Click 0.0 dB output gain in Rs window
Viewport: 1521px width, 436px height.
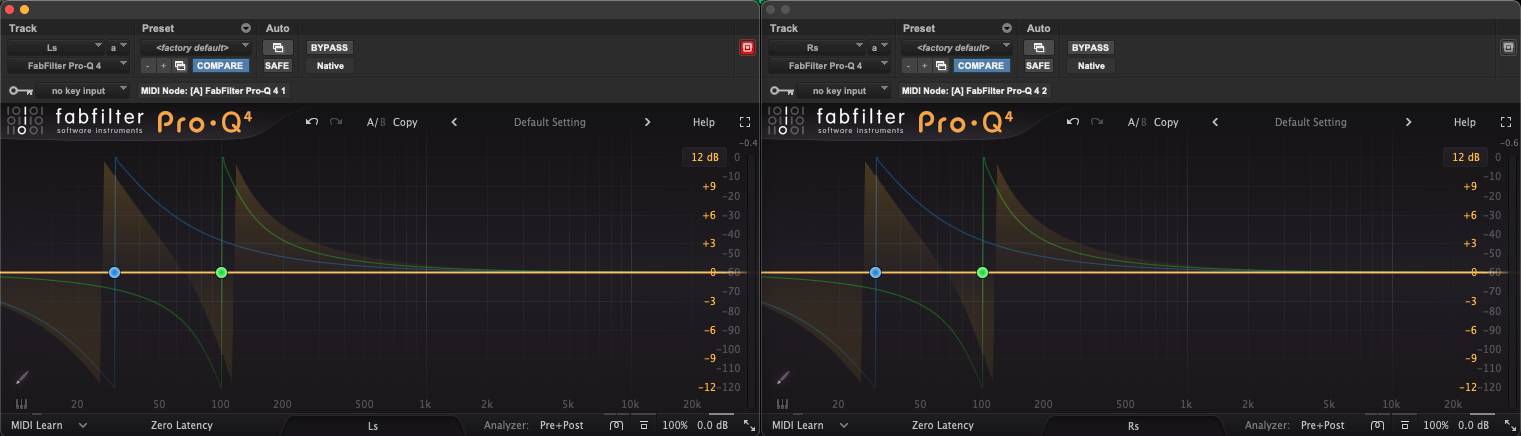click(x=1474, y=426)
